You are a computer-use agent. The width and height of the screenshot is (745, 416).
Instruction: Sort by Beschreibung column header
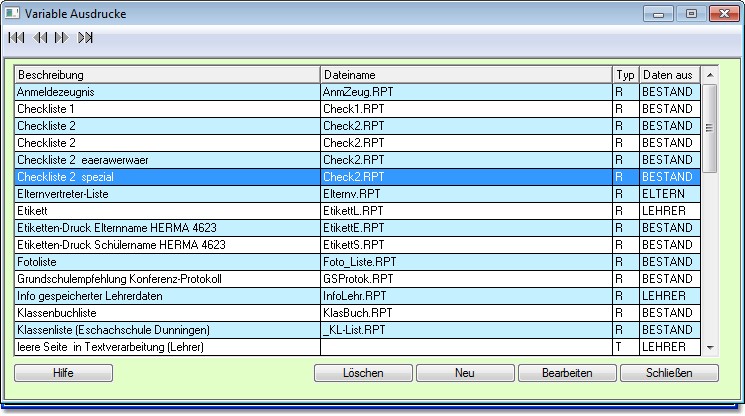click(x=167, y=75)
